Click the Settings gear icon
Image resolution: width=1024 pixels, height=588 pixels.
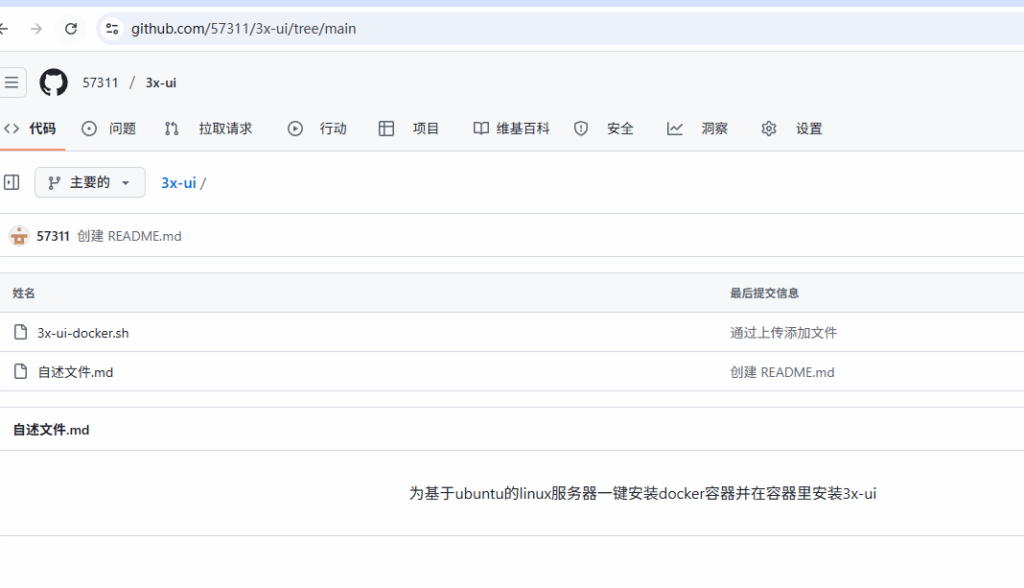pos(769,129)
